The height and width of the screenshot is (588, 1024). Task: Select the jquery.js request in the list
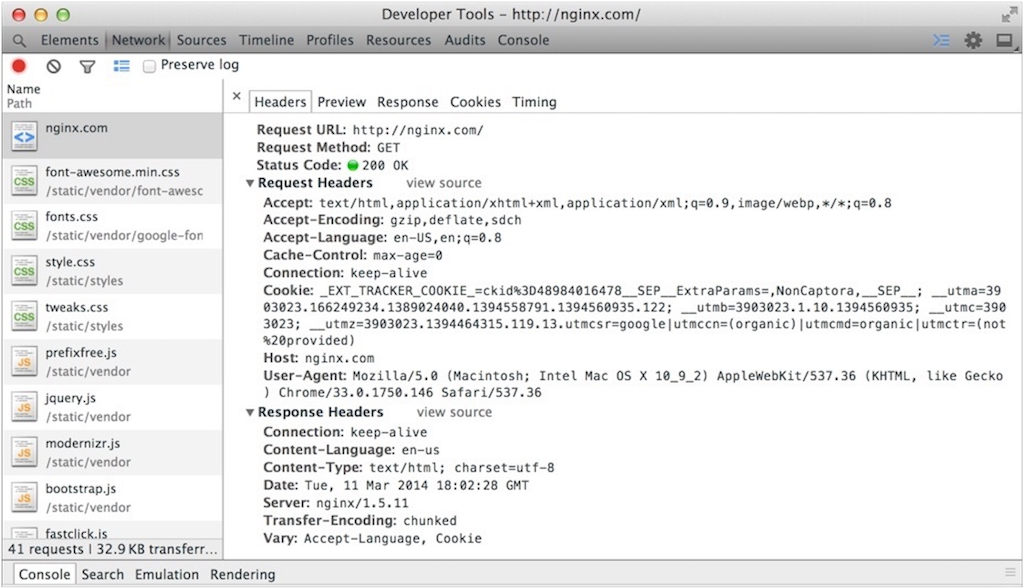(x=112, y=406)
